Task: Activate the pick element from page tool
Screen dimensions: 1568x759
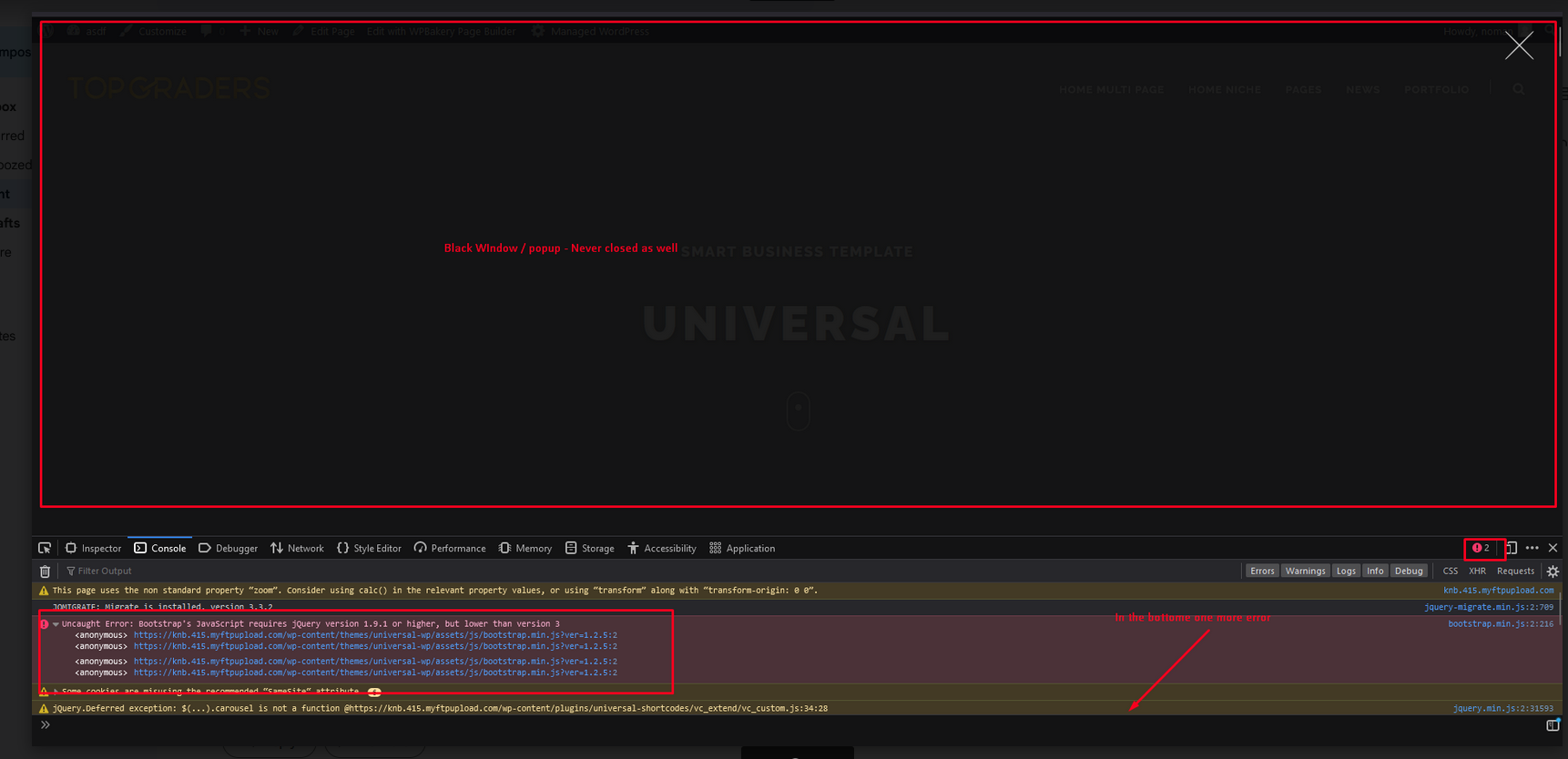Action: coord(45,548)
